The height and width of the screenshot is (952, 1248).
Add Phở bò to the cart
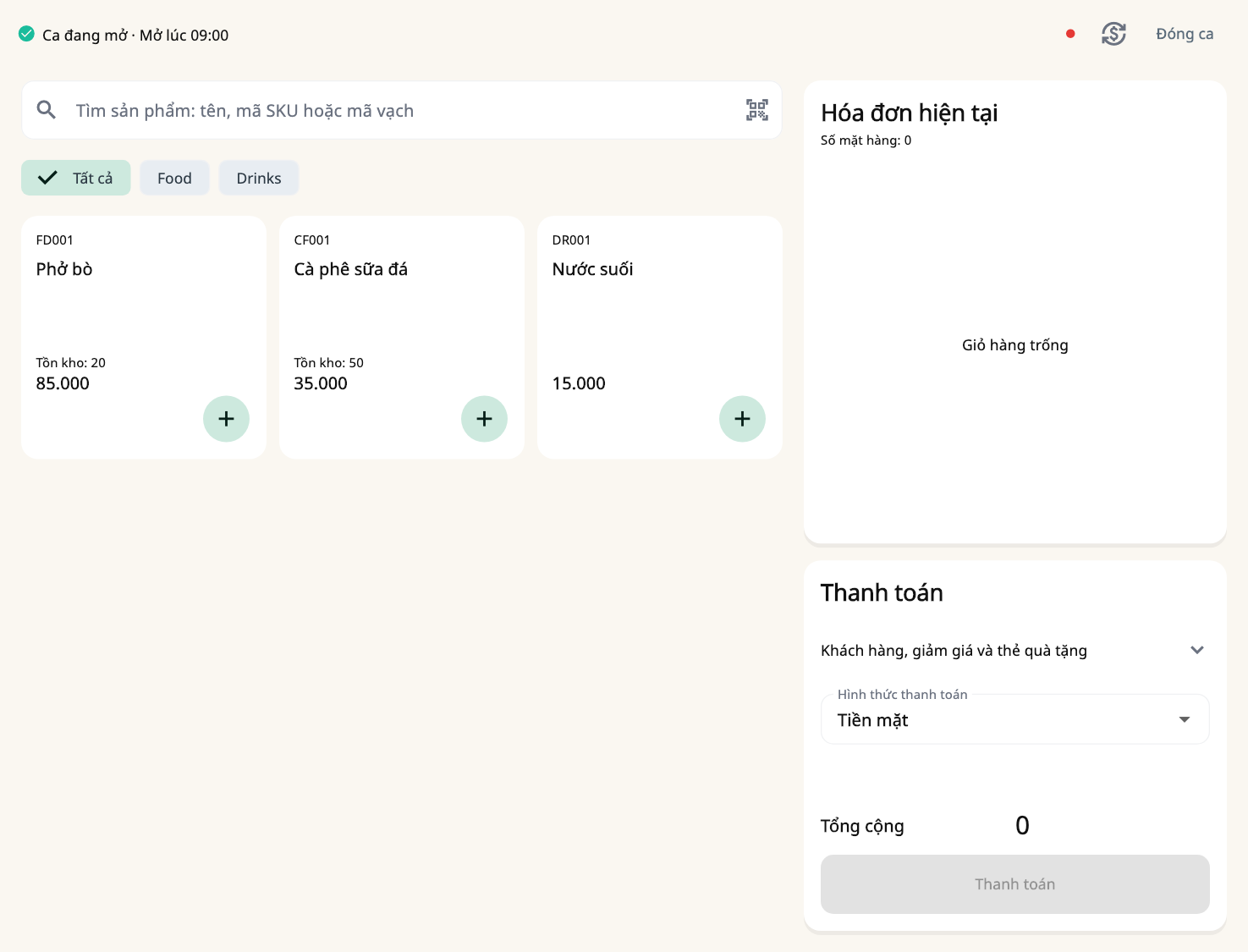tap(226, 419)
